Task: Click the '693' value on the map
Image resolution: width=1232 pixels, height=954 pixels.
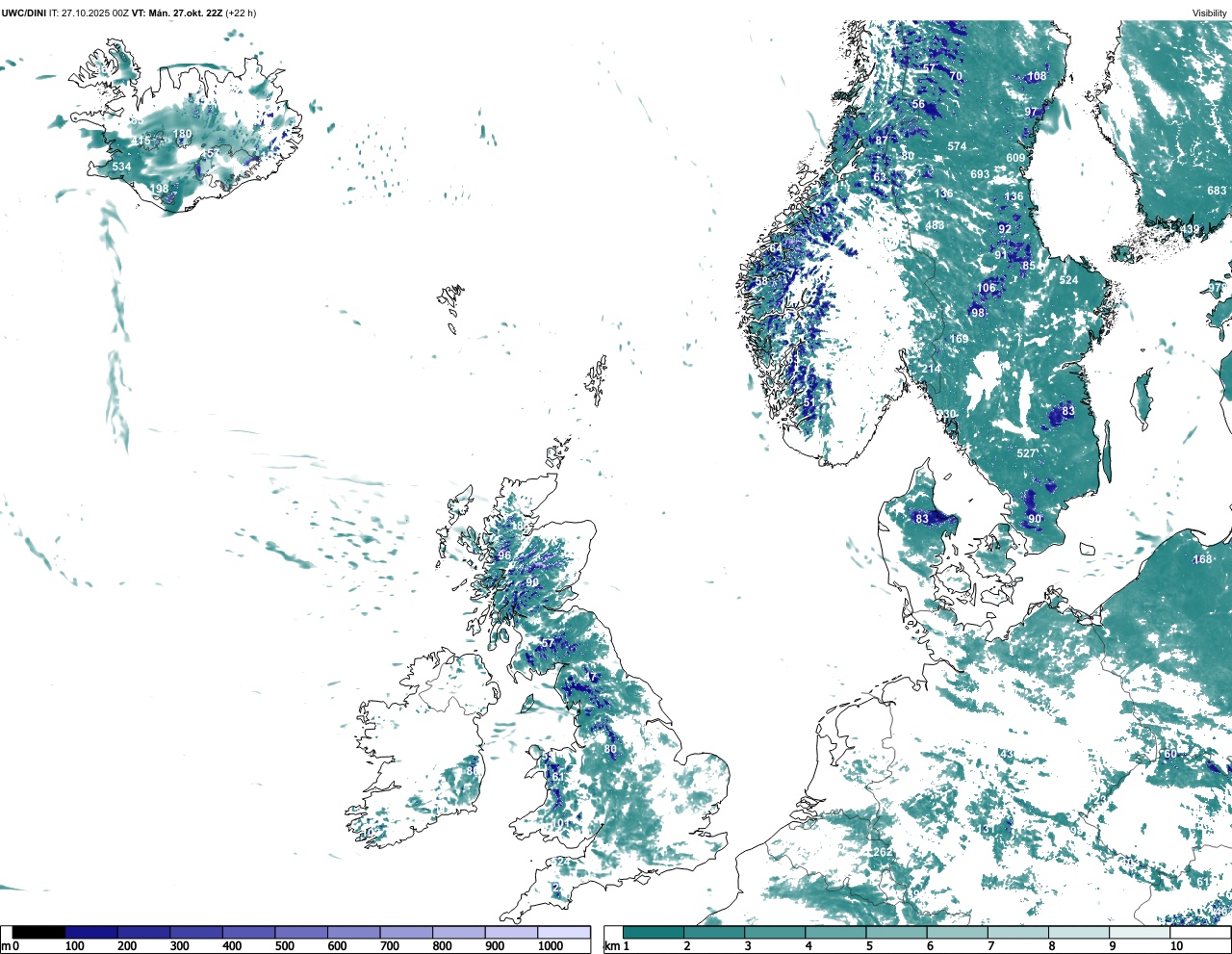Action: coord(980,174)
